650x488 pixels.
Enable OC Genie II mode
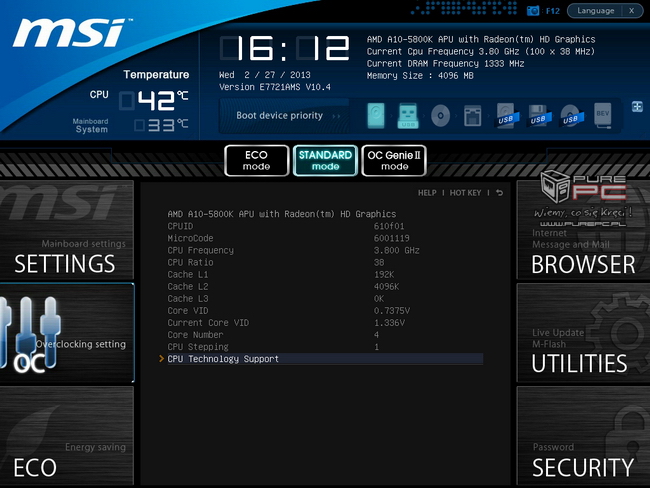(x=394, y=160)
